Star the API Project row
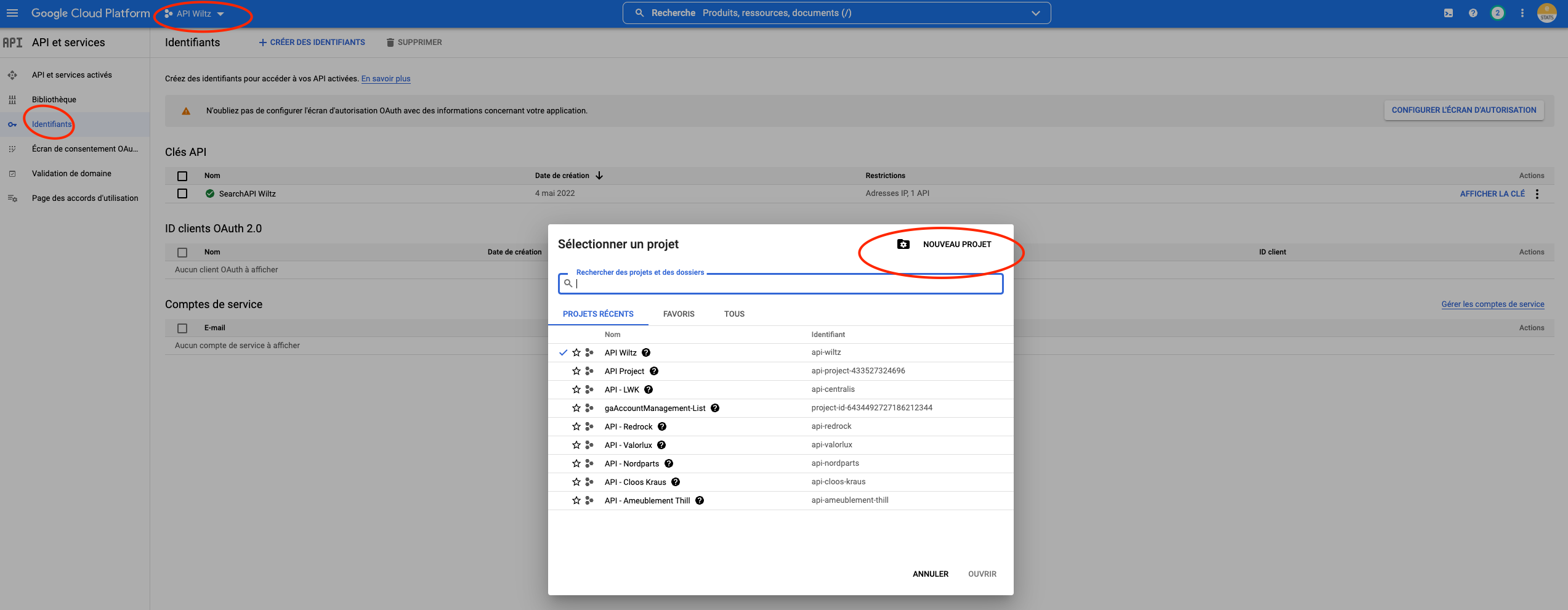The height and width of the screenshot is (610, 1568). (576, 371)
